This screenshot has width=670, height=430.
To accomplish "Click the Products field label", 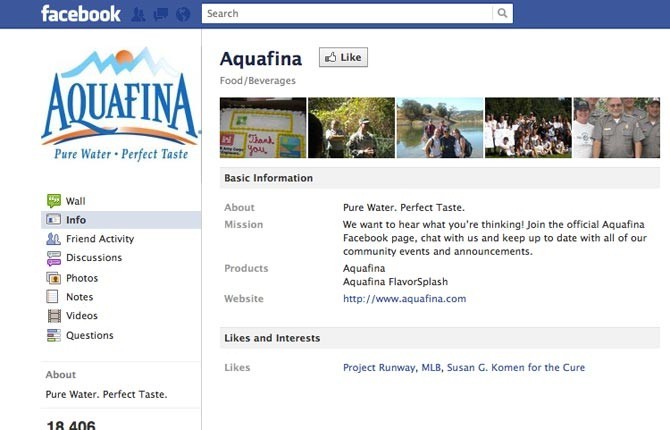I will 246,268.
